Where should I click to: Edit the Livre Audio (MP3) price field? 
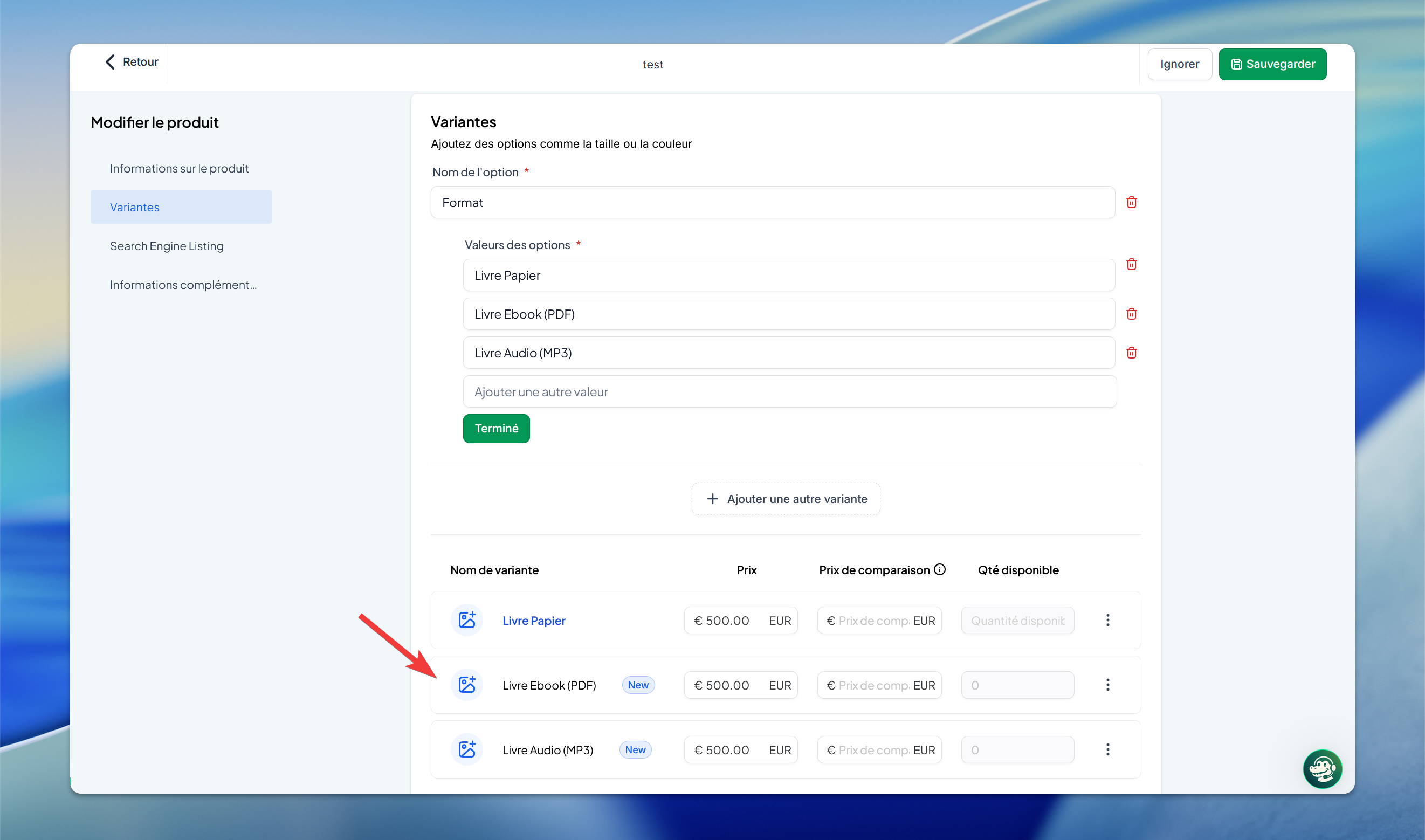741,749
